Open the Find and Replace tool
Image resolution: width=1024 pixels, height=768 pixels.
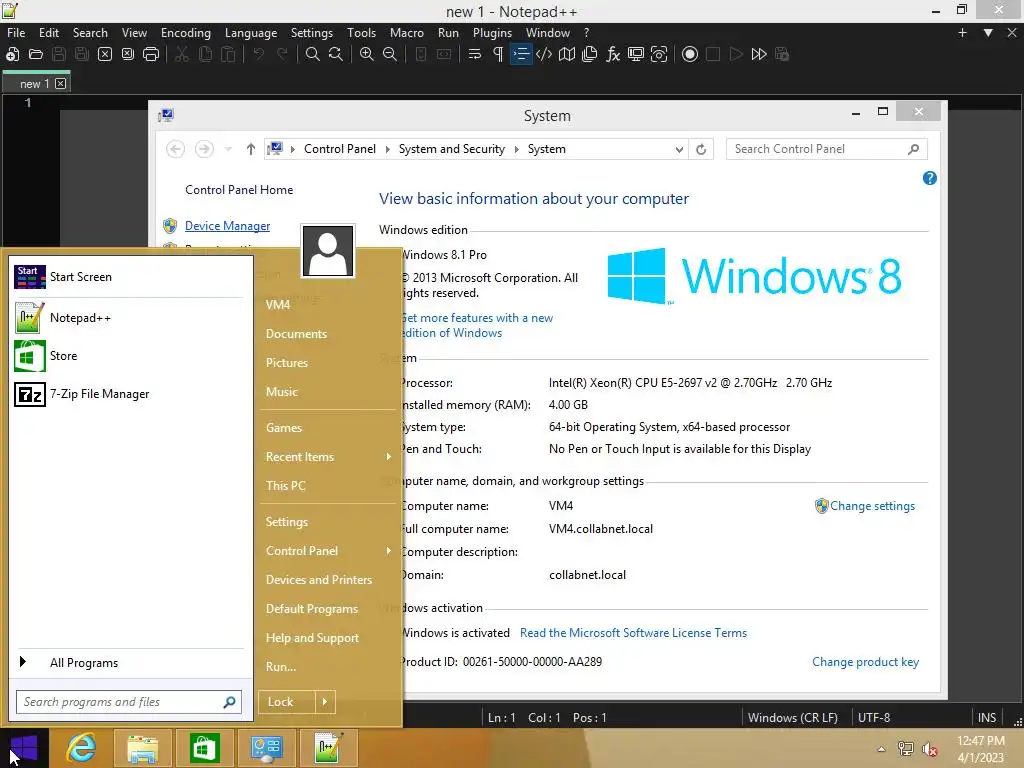coord(336,54)
